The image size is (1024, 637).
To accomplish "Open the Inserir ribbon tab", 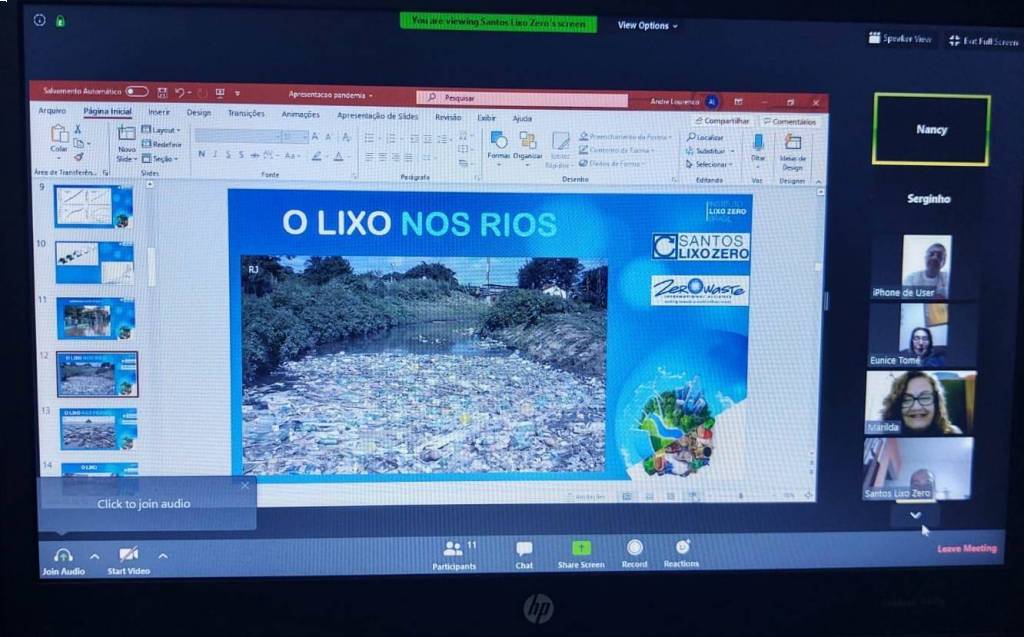I will [x=159, y=113].
